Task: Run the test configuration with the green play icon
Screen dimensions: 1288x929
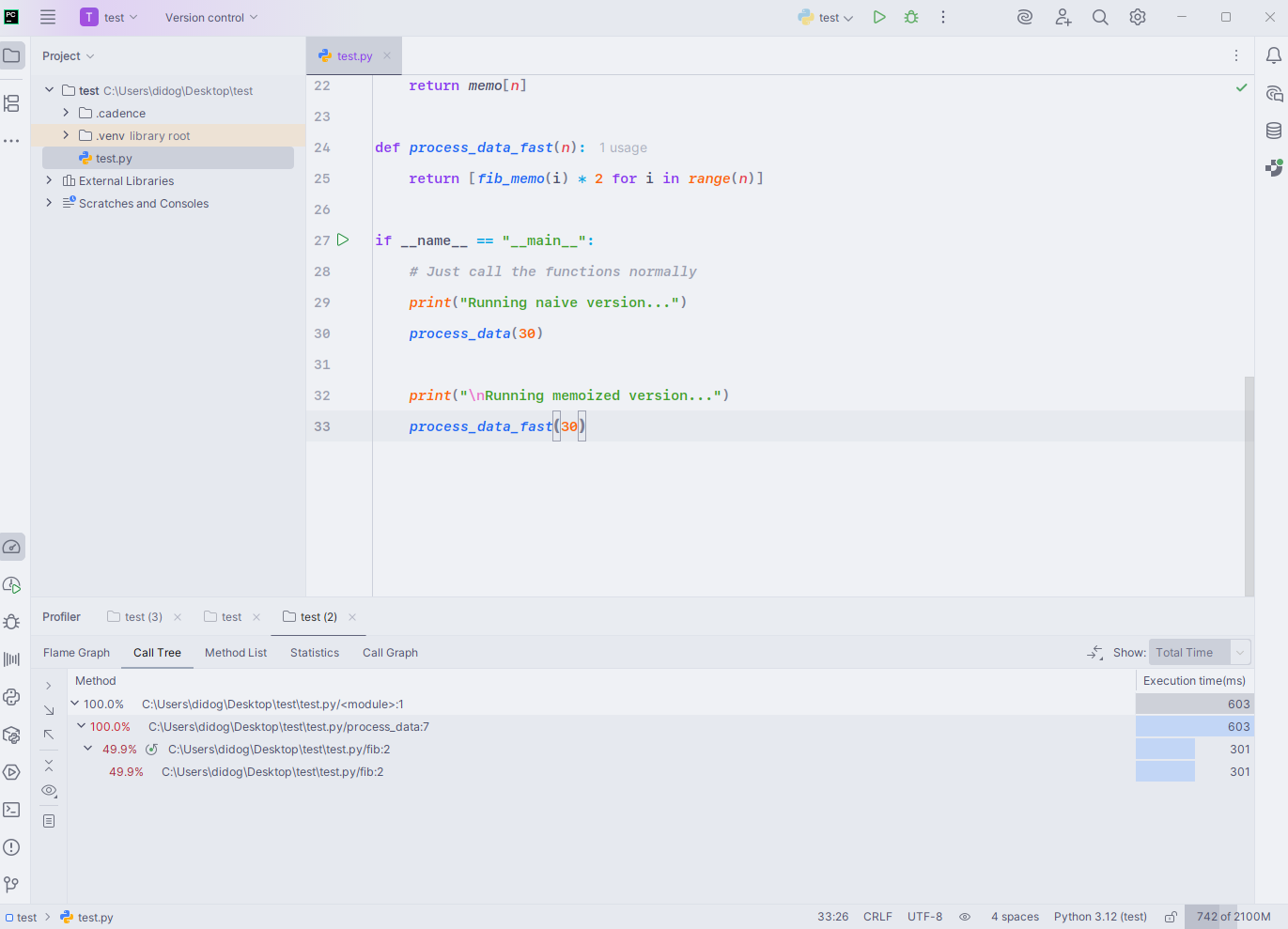Action: [x=879, y=17]
